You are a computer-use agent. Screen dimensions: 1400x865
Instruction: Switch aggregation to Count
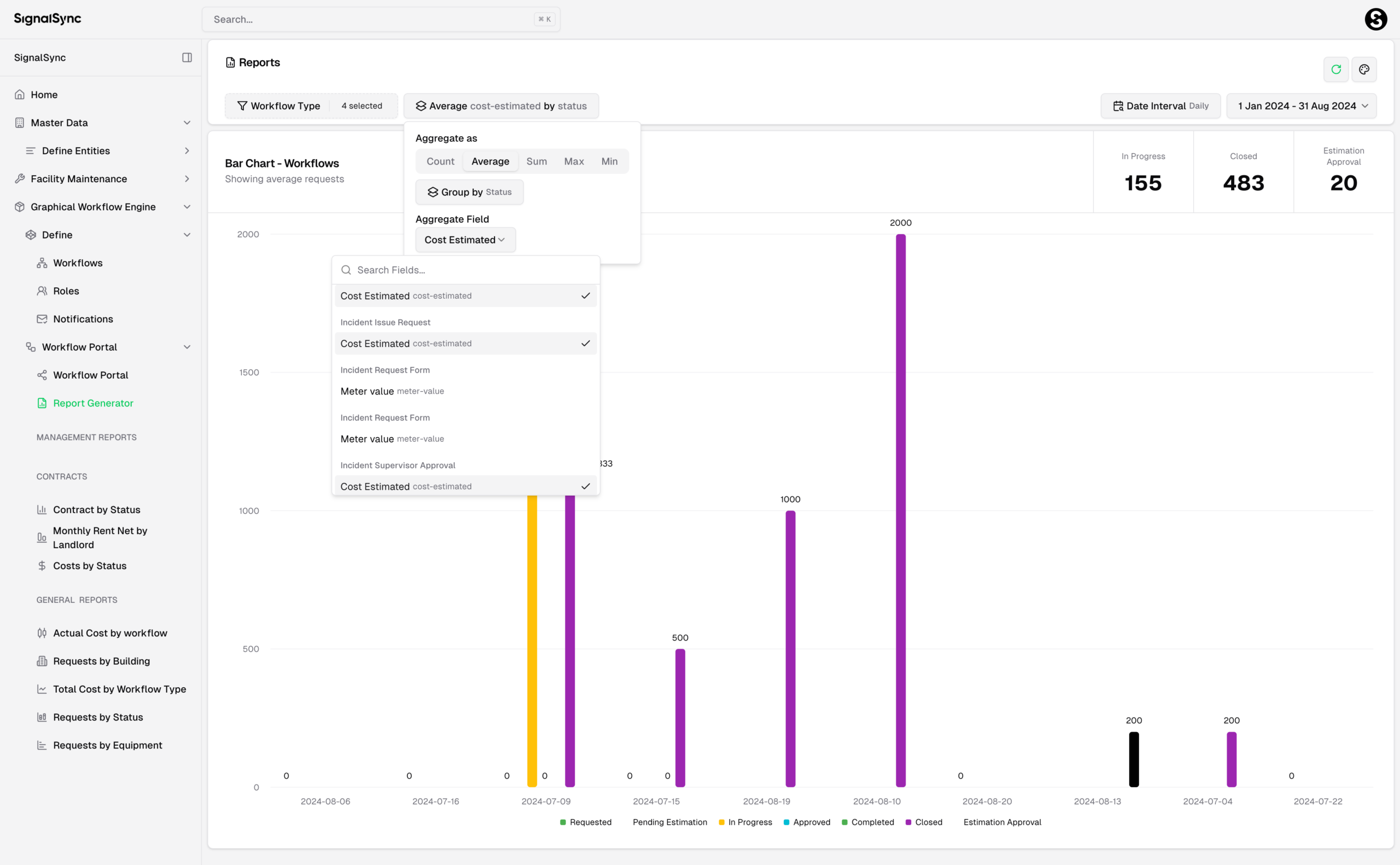click(440, 161)
